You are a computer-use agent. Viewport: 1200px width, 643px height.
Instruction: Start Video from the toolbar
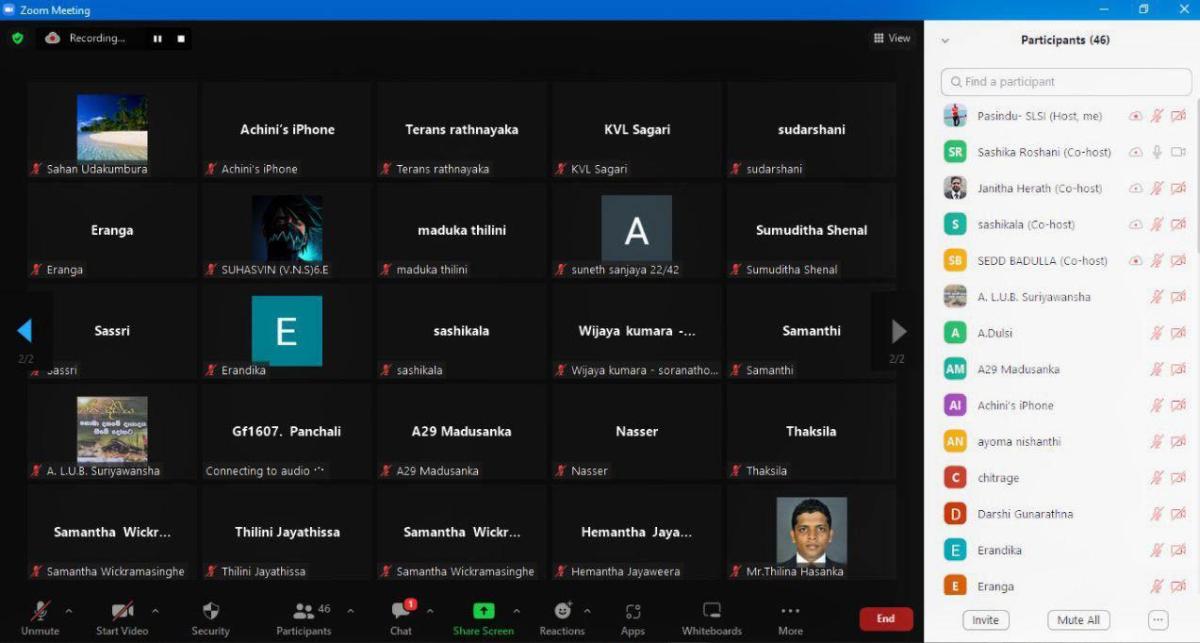(122, 617)
